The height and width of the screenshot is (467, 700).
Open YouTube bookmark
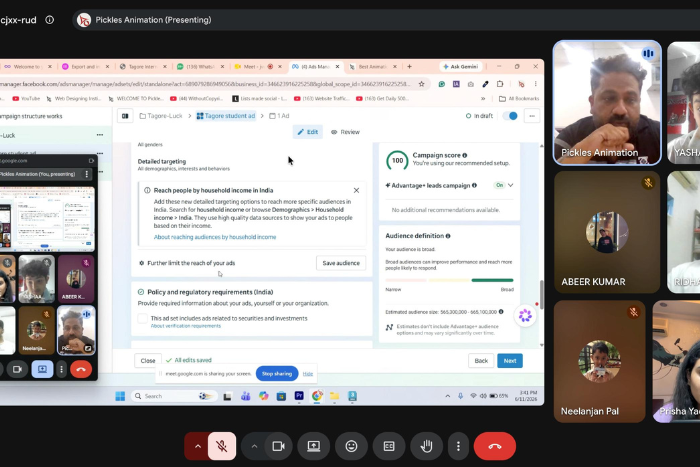26,98
